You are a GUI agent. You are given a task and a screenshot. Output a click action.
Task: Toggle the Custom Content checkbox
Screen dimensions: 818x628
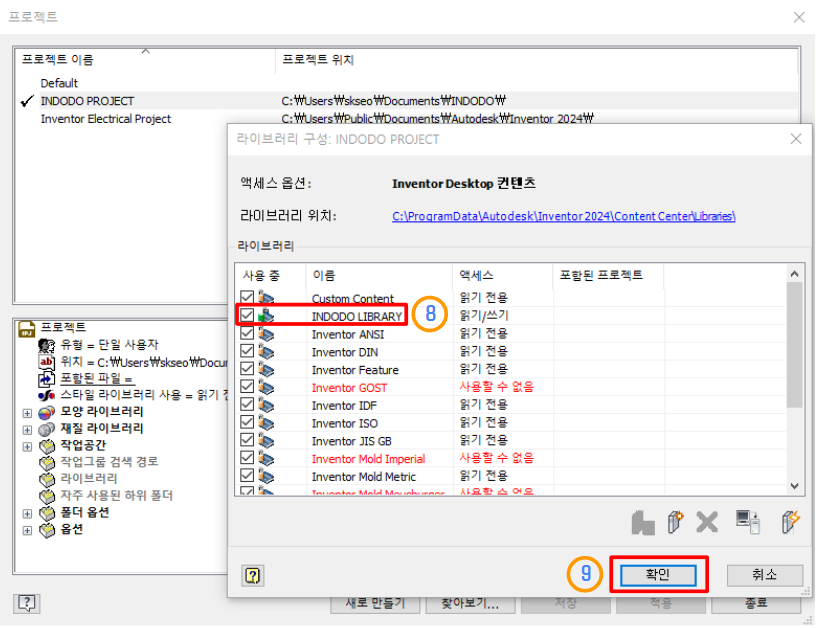(x=247, y=297)
